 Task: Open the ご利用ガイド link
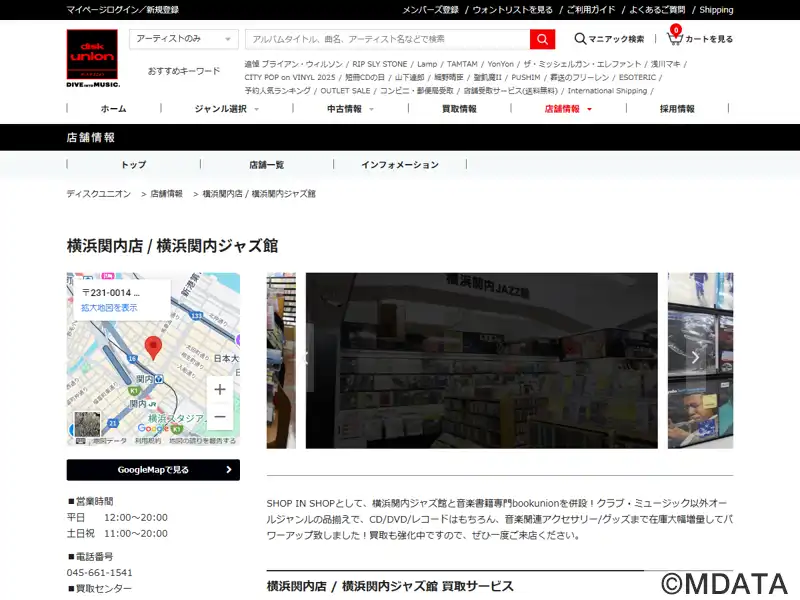pyautogui.click(x=591, y=10)
